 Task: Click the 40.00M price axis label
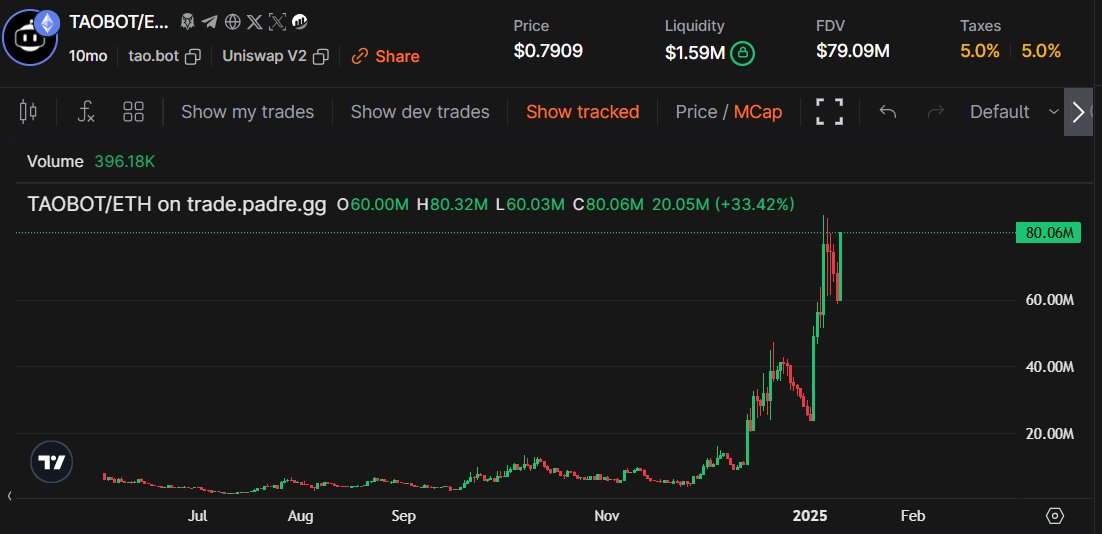click(1050, 367)
